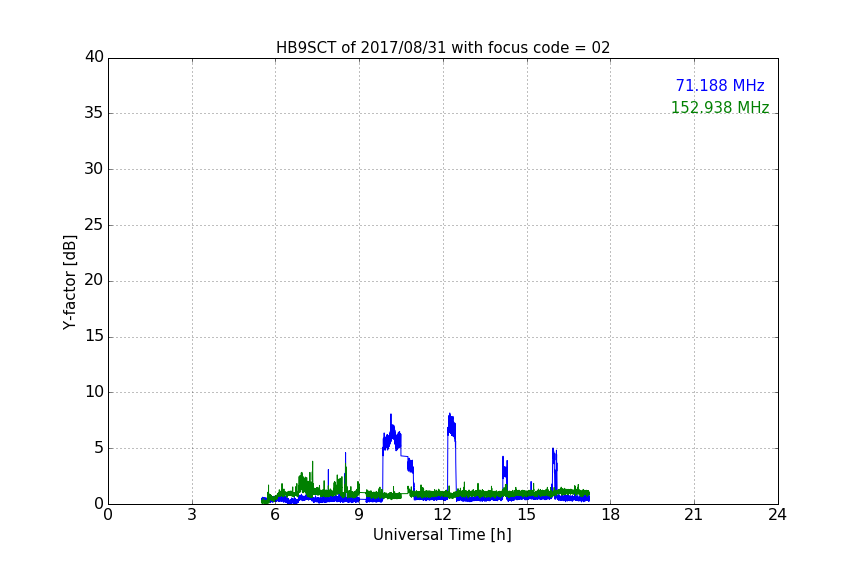The image size is (864, 576).
Task: Click the x-axis tick label '24'
Action: coord(777,515)
